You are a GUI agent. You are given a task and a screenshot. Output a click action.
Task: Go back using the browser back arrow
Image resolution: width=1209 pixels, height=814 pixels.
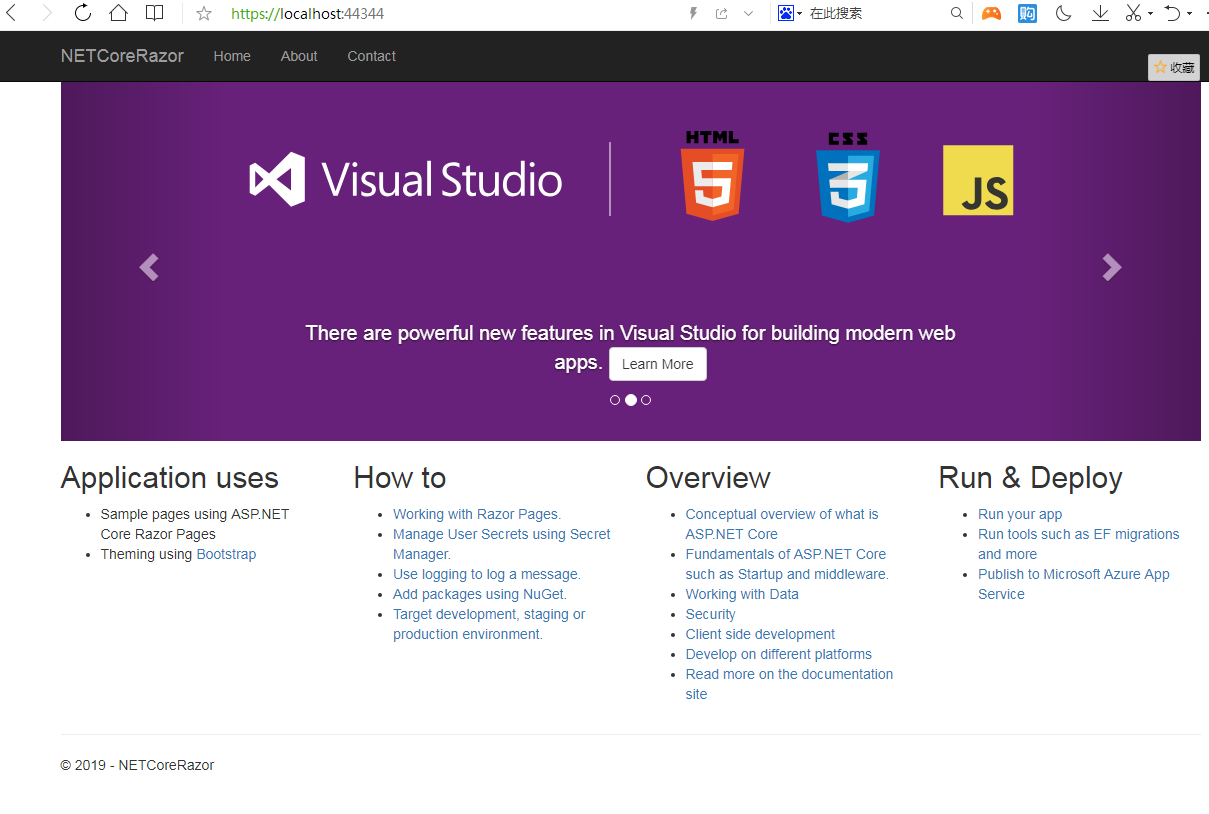tap(12, 13)
